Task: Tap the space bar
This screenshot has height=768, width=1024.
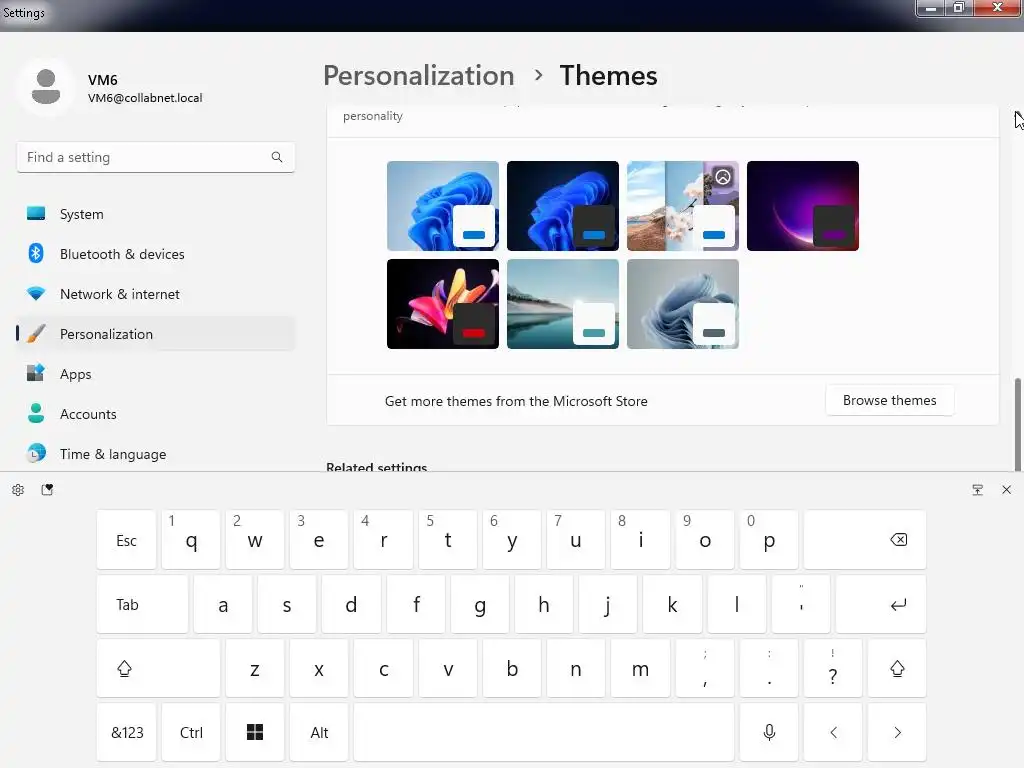Action: (x=544, y=732)
